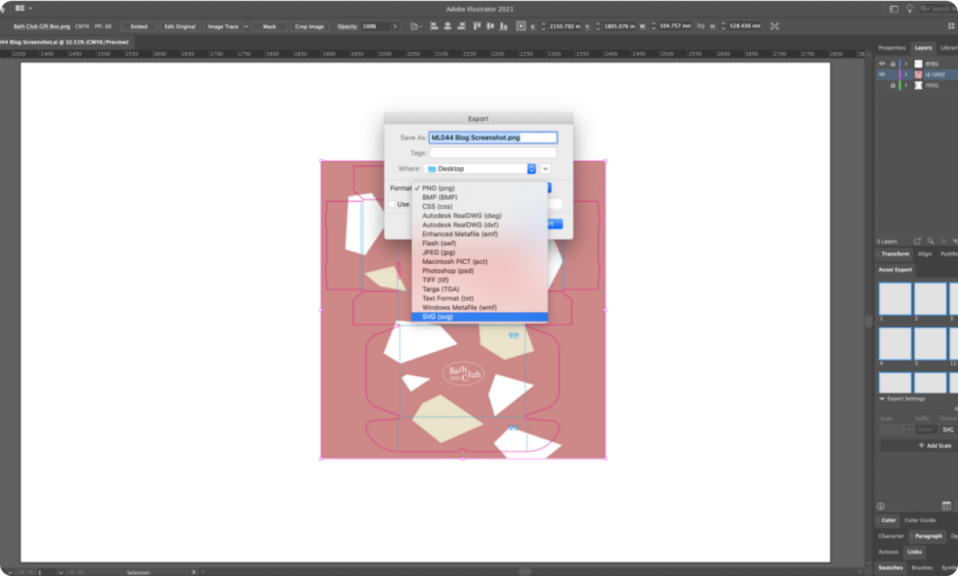Choose JPEG (jpg) format option
Image resolution: width=958 pixels, height=576 pixels.
pos(480,252)
